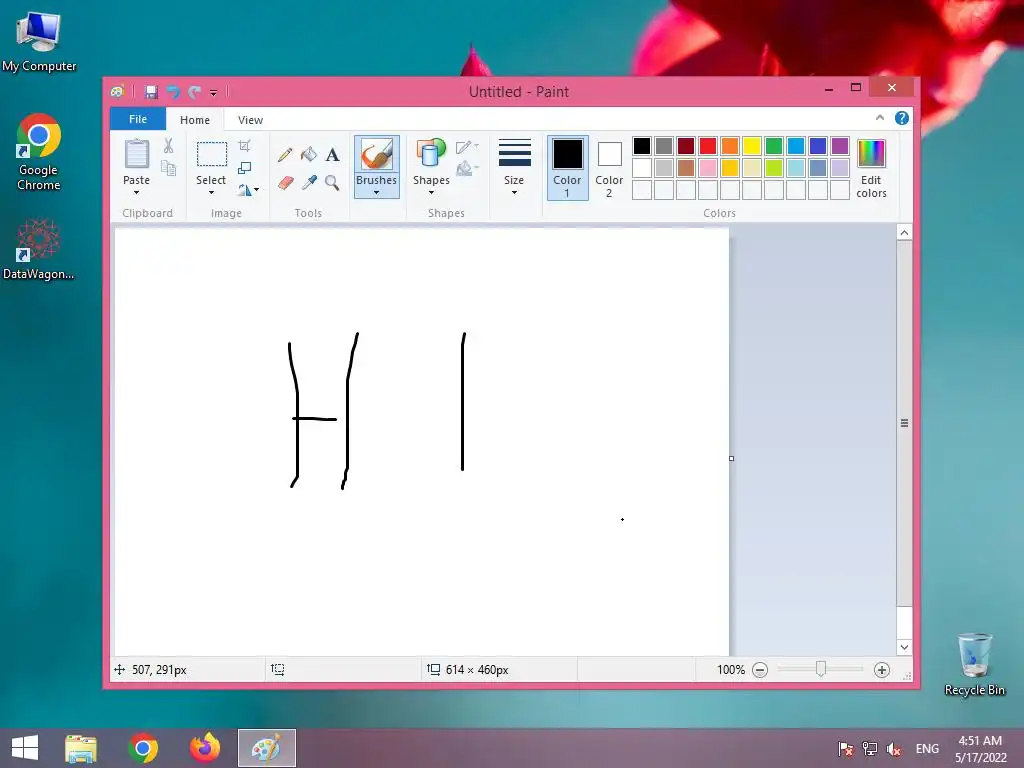This screenshot has width=1024, height=768.
Task: Click zoom in plus button
Action: [x=882, y=670]
